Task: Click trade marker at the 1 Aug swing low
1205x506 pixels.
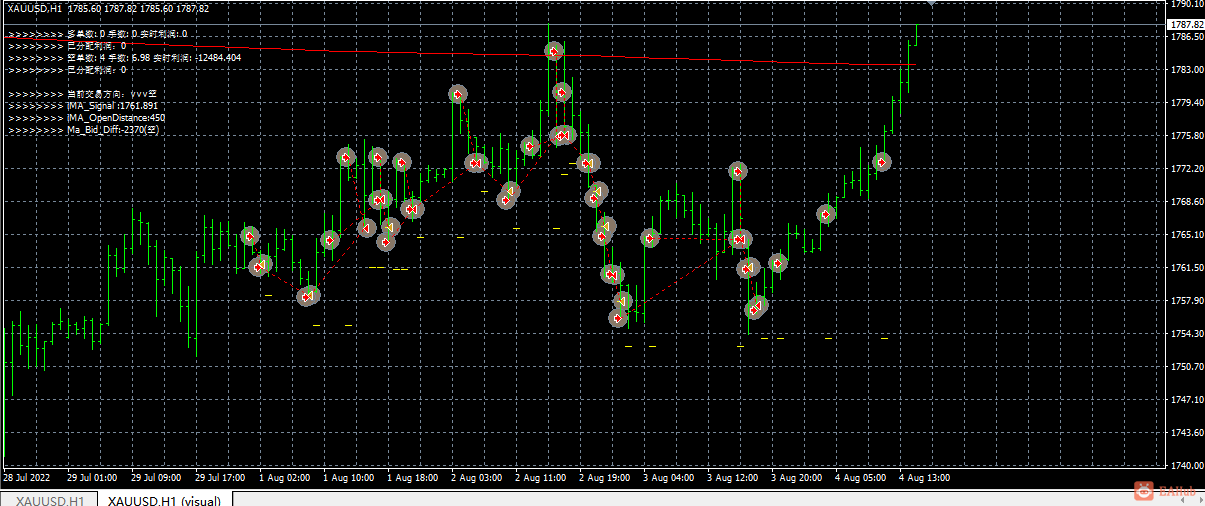Action: point(309,296)
